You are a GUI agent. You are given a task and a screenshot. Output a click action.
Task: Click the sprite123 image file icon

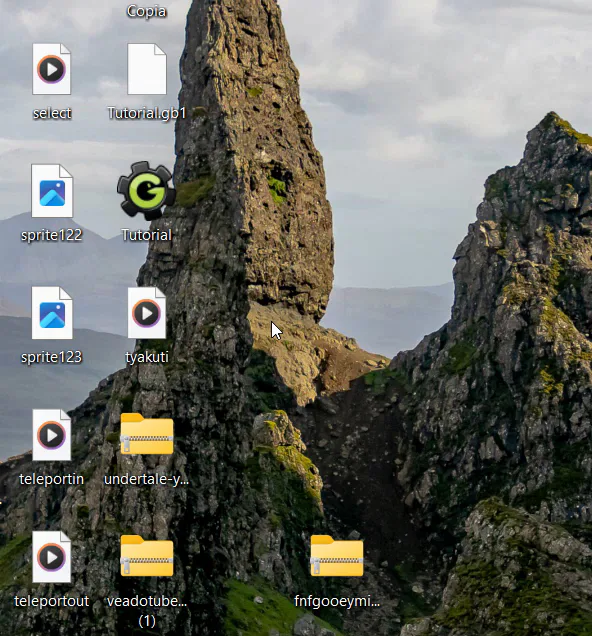pyautogui.click(x=52, y=313)
